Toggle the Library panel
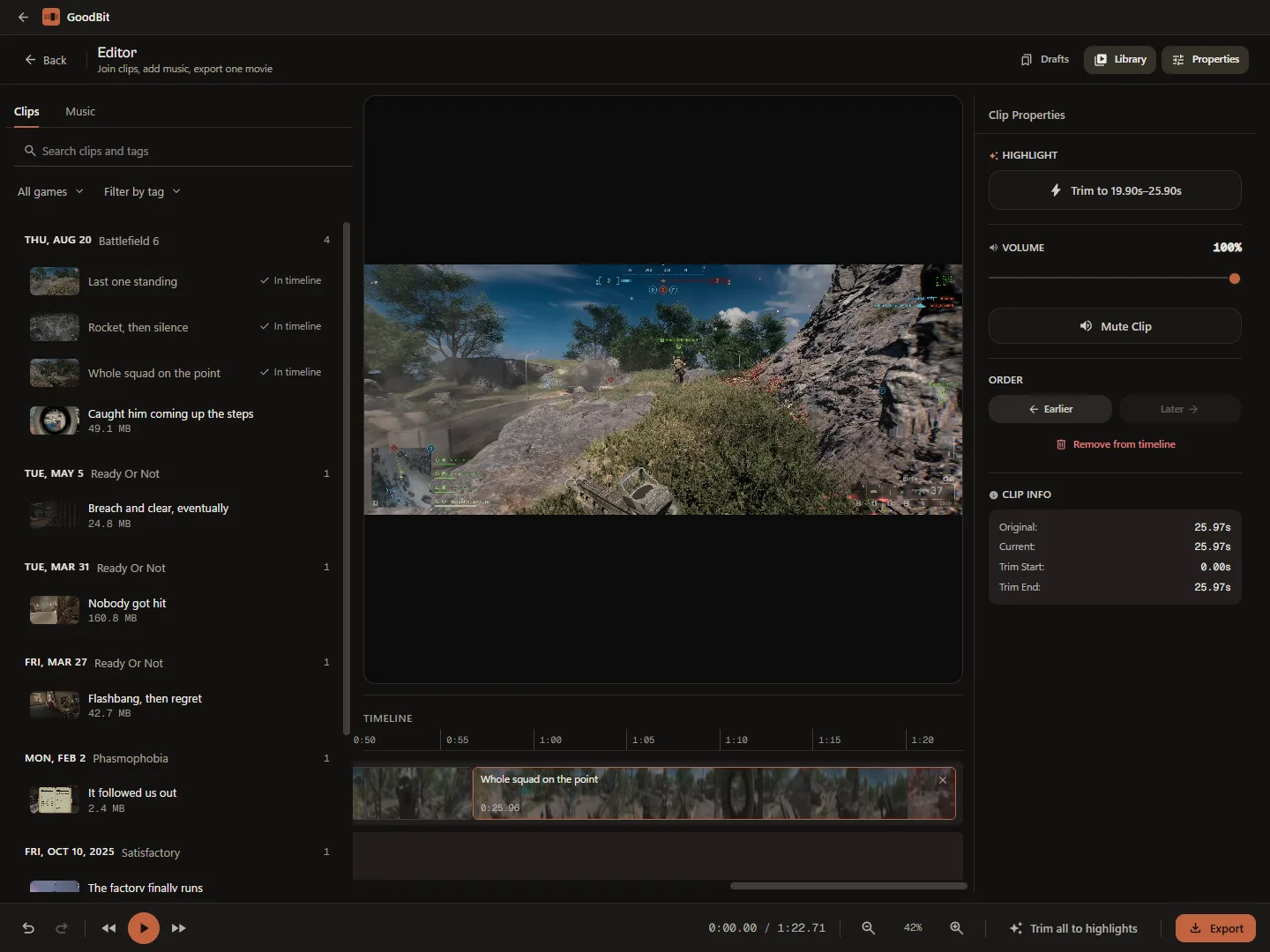1270x952 pixels. (x=1120, y=59)
